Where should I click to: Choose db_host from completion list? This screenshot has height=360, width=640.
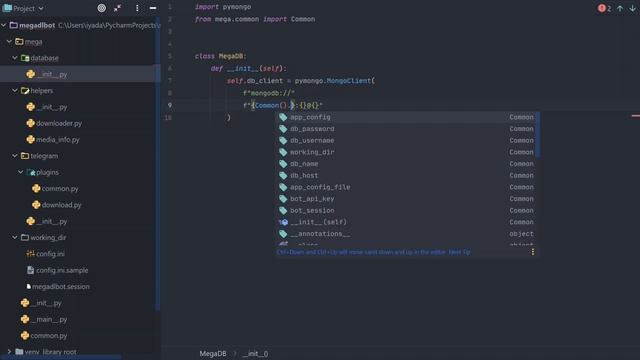pyautogui.click(x=406, y=176)
